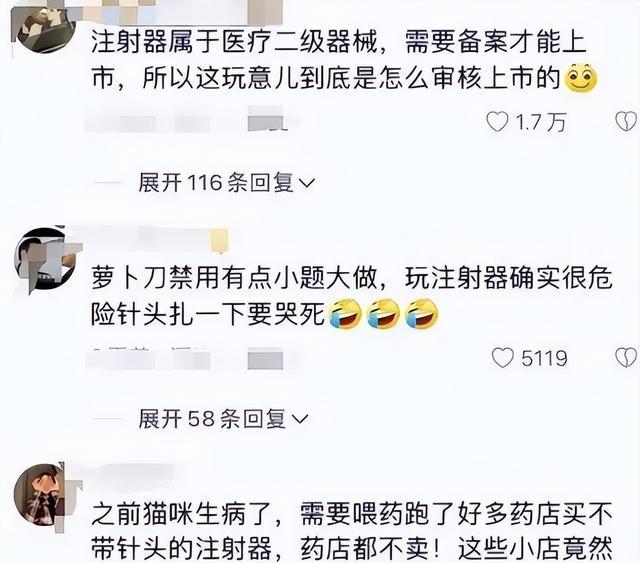Click chevron next to 展开116条回复
The width and height of the screenshot is (640, 563).
(x=307, y=183)
